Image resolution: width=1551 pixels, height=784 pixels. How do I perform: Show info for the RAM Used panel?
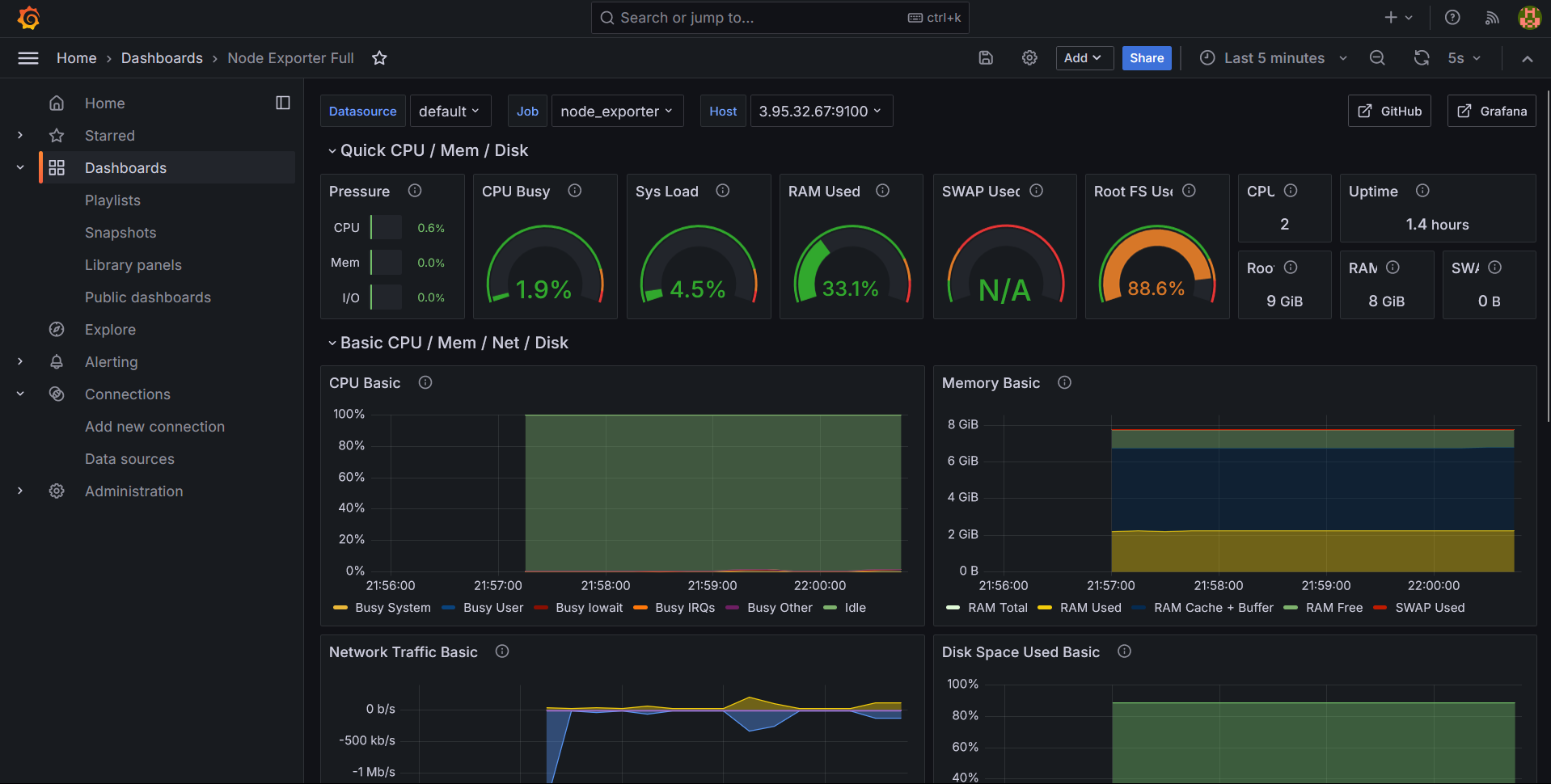click(x=883, y=191)
